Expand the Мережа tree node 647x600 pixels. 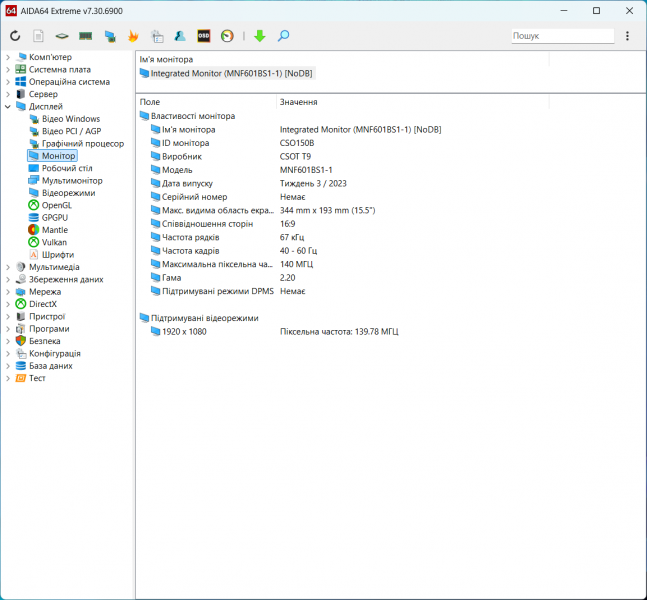tap(8, 292)
